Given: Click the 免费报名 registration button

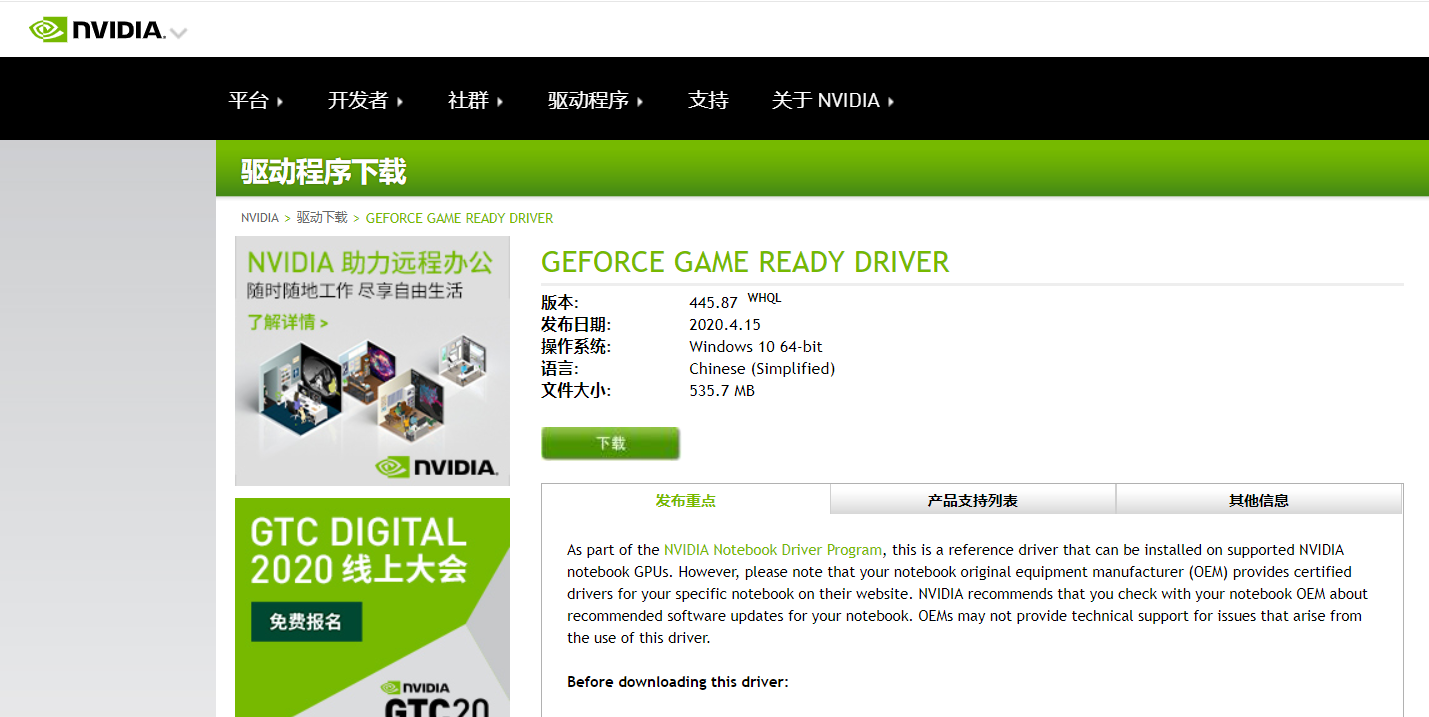Looking at the screenshot, I should (x=306, y=621).
